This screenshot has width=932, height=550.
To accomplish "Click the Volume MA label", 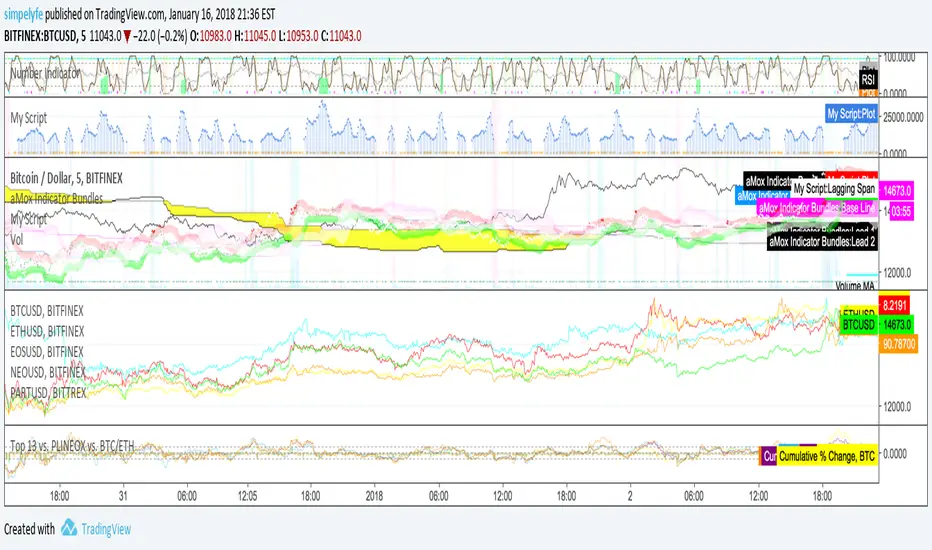I will point(855,286).
